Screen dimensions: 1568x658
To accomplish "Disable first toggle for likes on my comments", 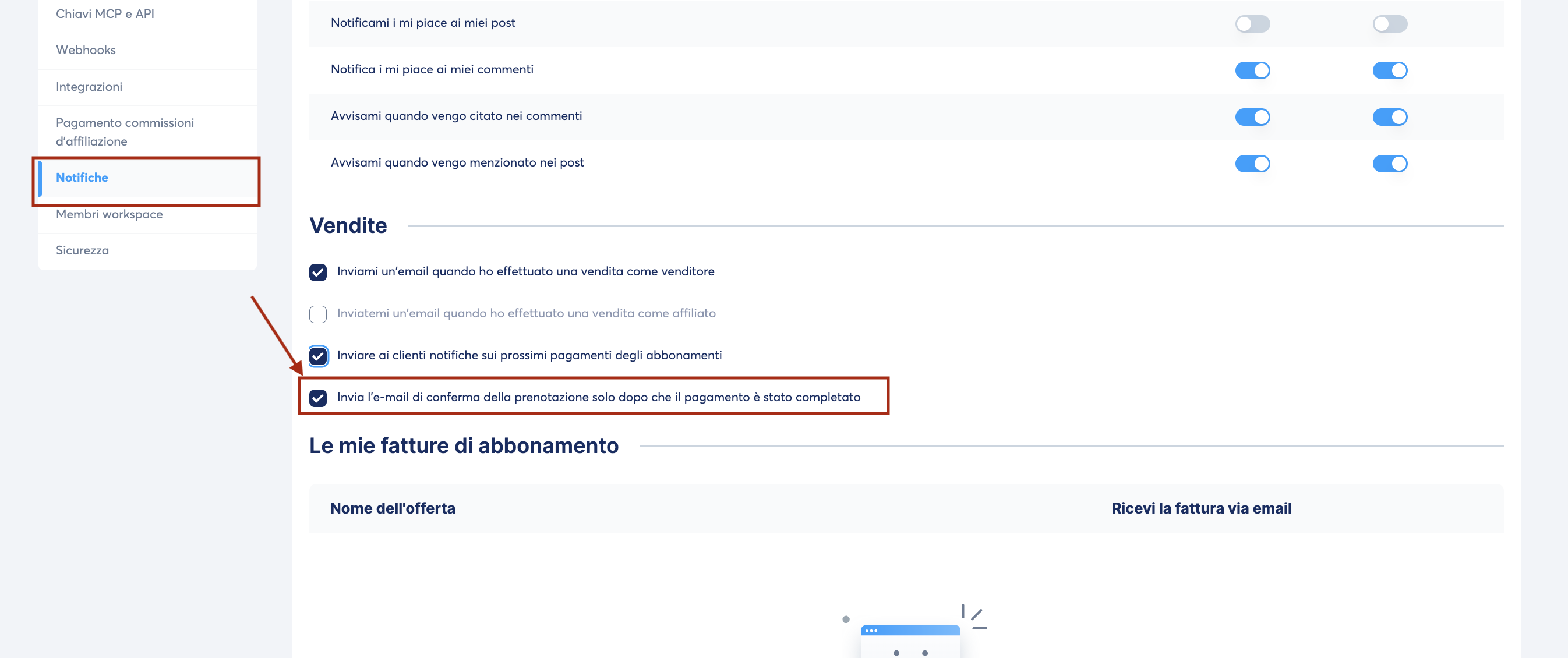I will tap(1252, 70).
